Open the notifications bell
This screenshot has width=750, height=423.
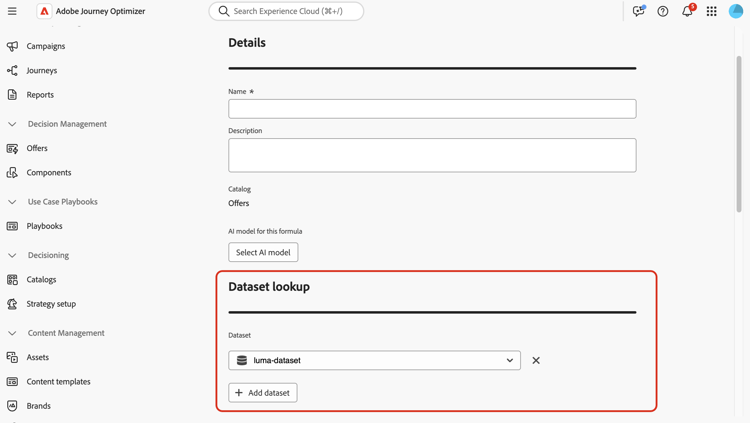point(687,11)
